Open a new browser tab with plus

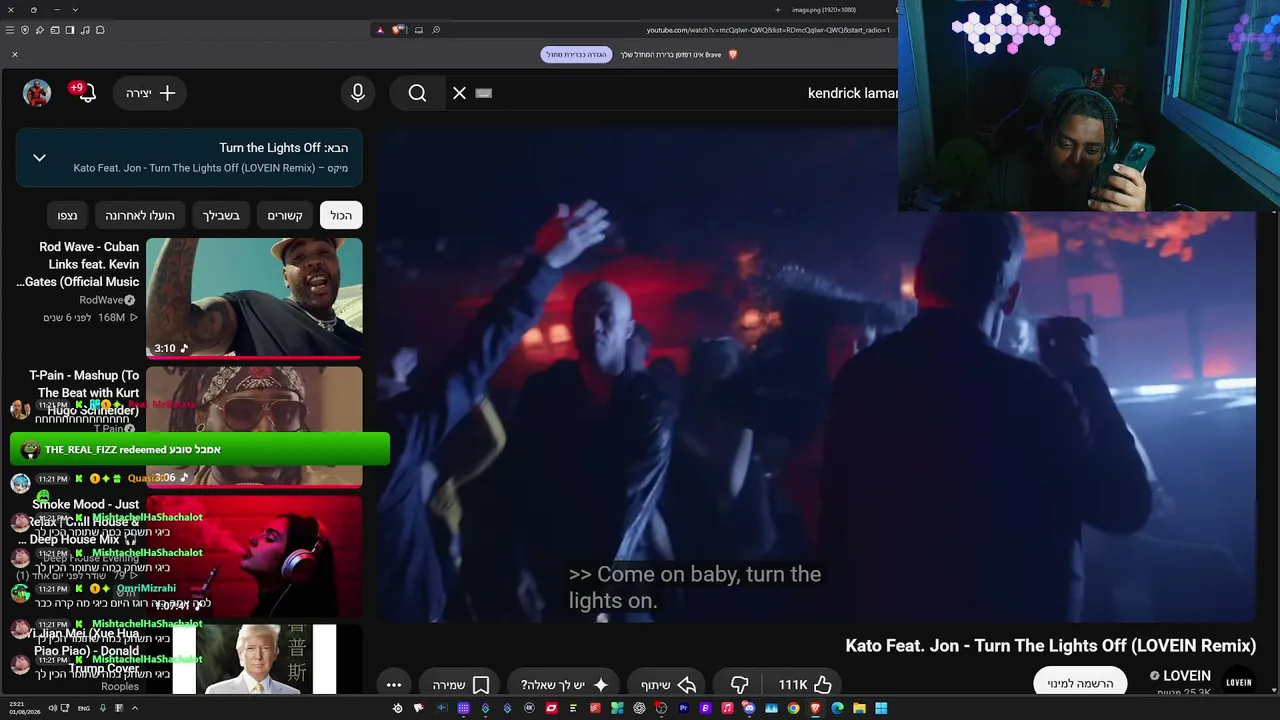(x=778, y=10)
